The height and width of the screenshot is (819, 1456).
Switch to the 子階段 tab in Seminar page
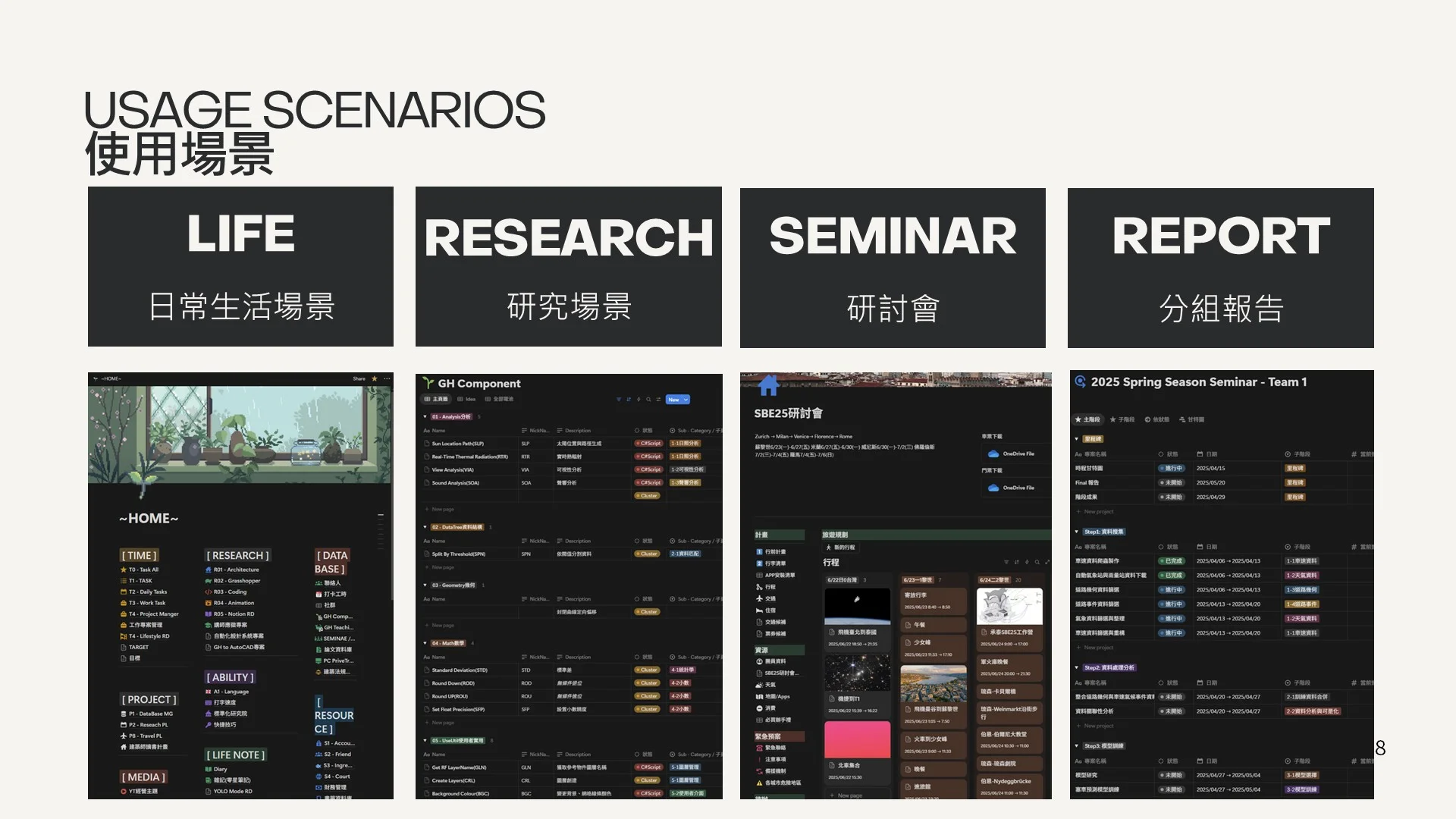[x=1122, y=419]
